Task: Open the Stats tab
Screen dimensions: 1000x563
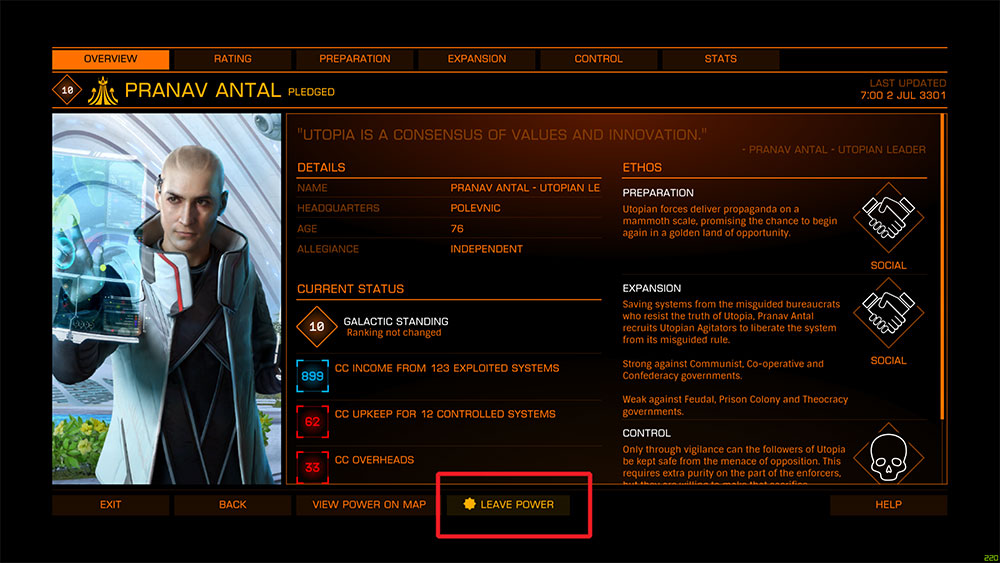Action: pyautogui.click(x=721, y=59)
